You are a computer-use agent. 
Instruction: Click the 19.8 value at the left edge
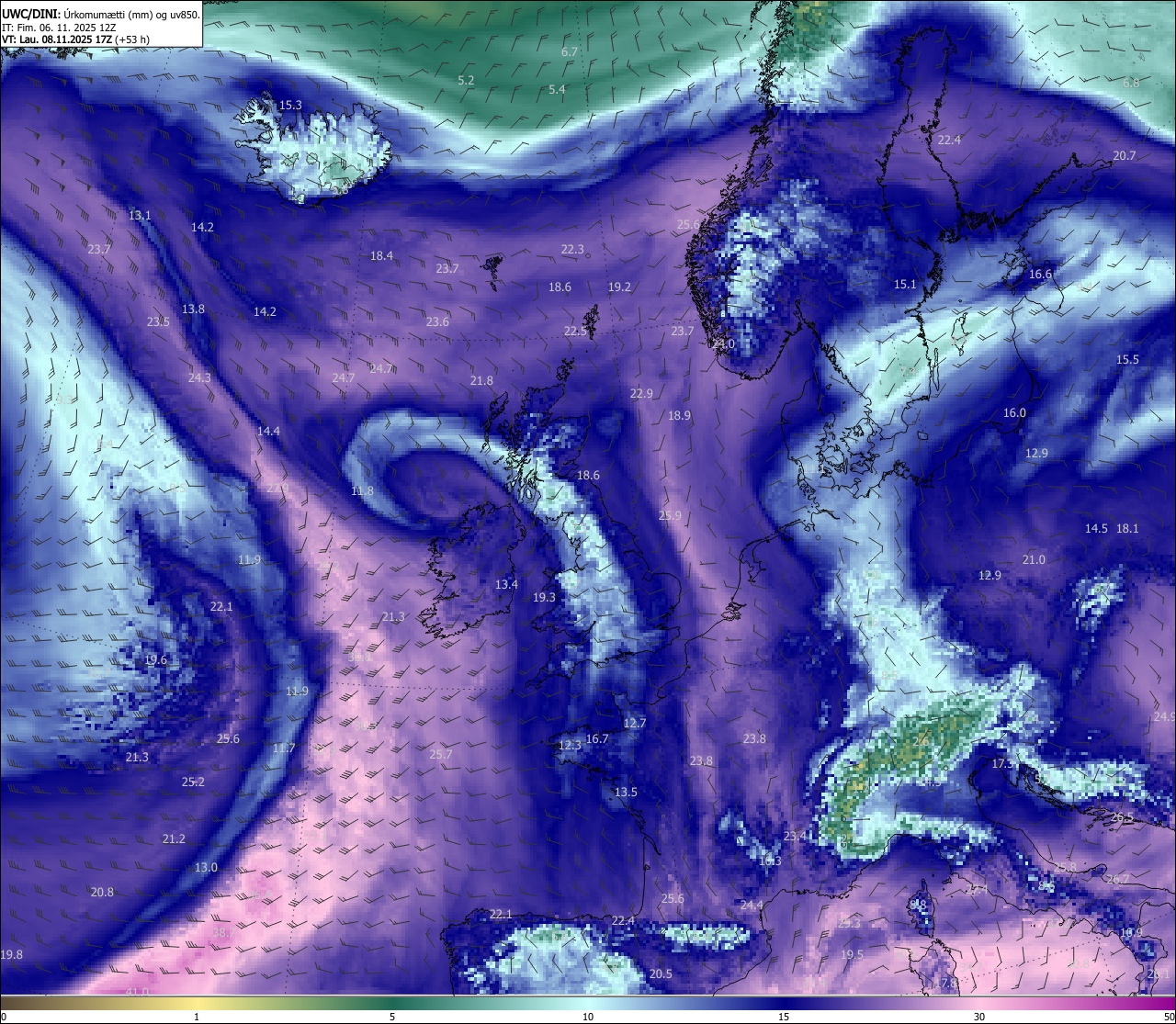pos(11,955)
